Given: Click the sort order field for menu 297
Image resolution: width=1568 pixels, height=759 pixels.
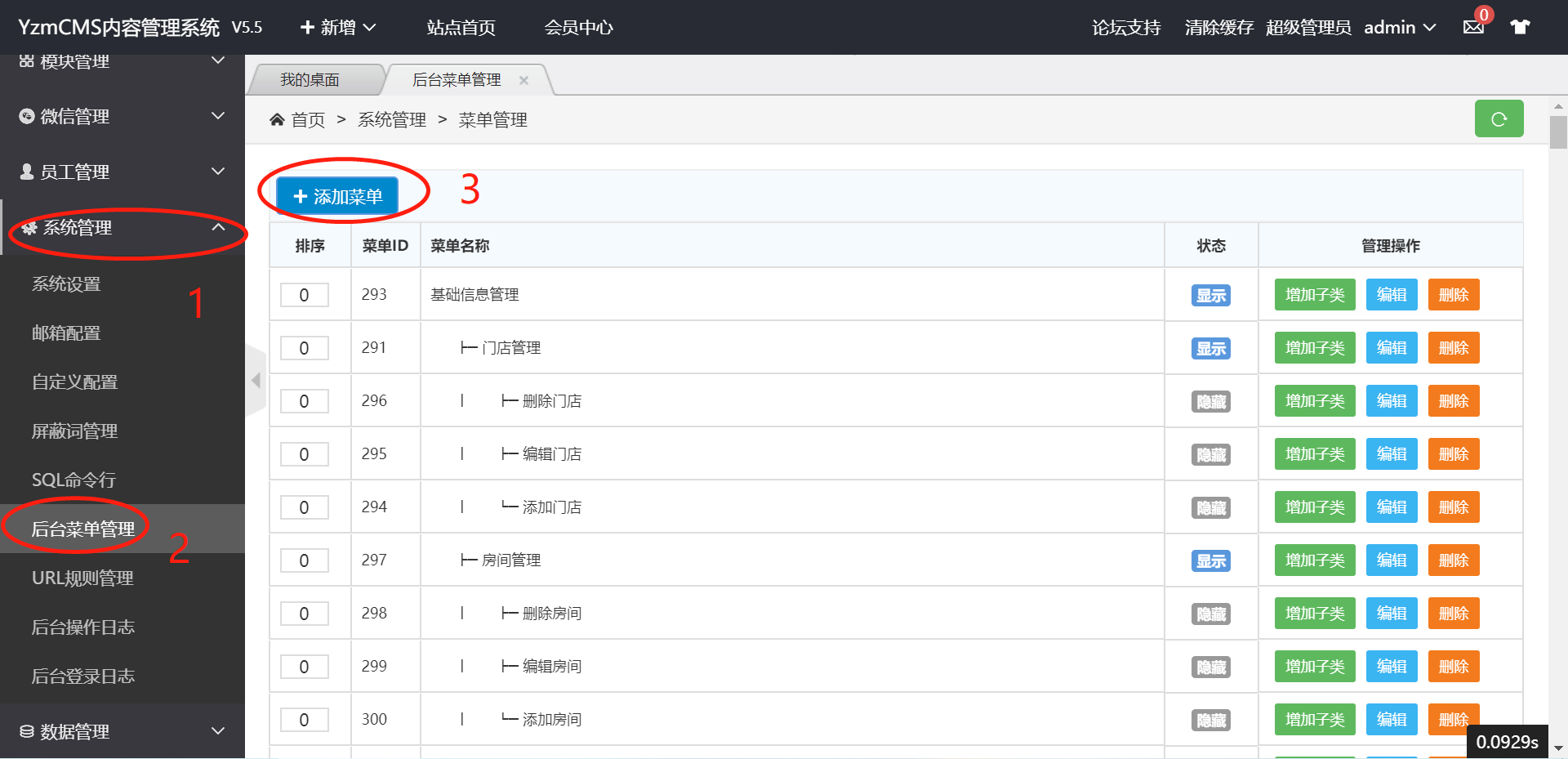Looking at the screenshot, I should point(304,560).
